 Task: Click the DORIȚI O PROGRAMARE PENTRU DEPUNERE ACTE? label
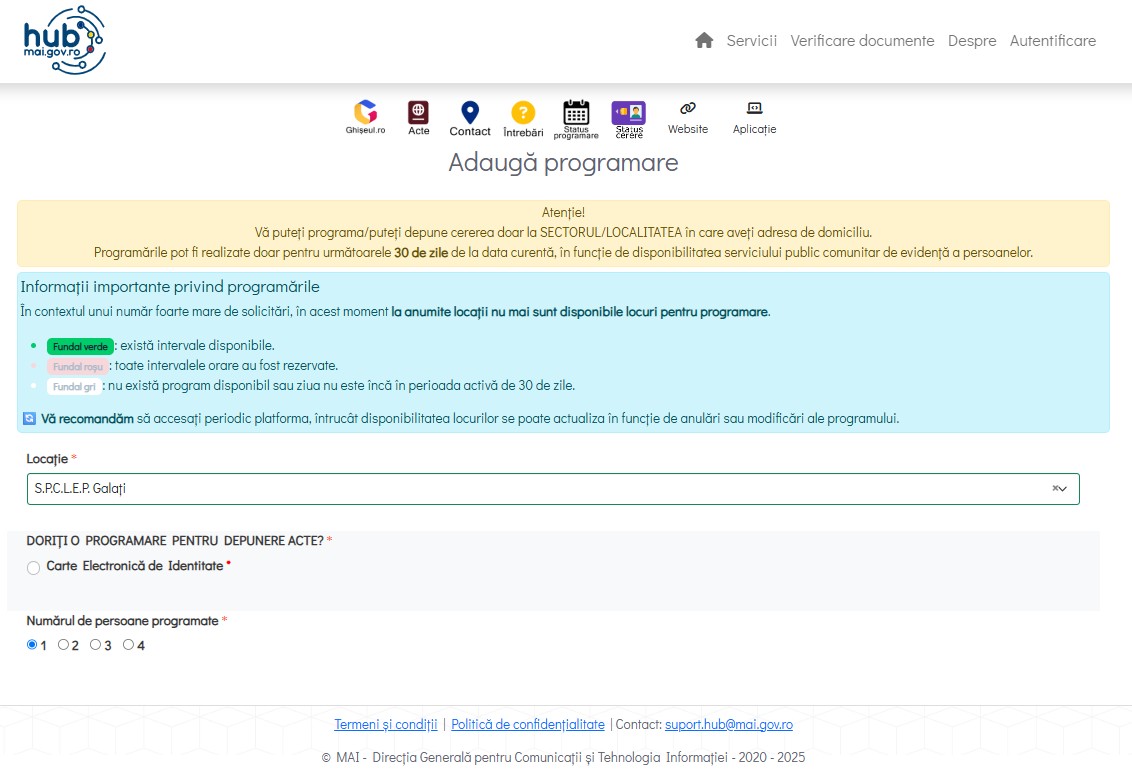[175, 541]
